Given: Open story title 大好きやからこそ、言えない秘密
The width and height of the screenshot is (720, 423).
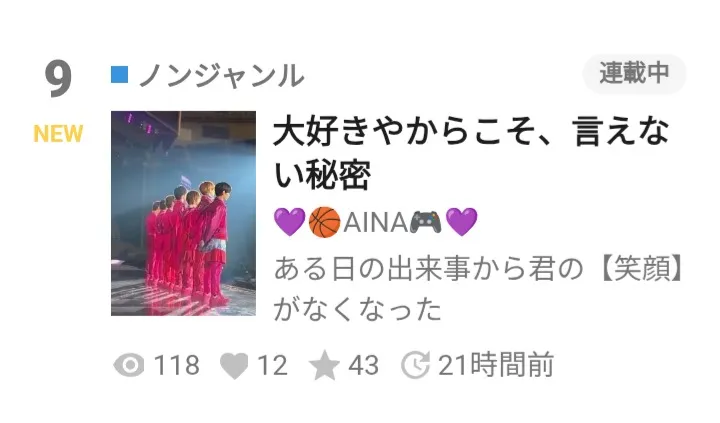Looking at the screenshot, I should 471,153.
